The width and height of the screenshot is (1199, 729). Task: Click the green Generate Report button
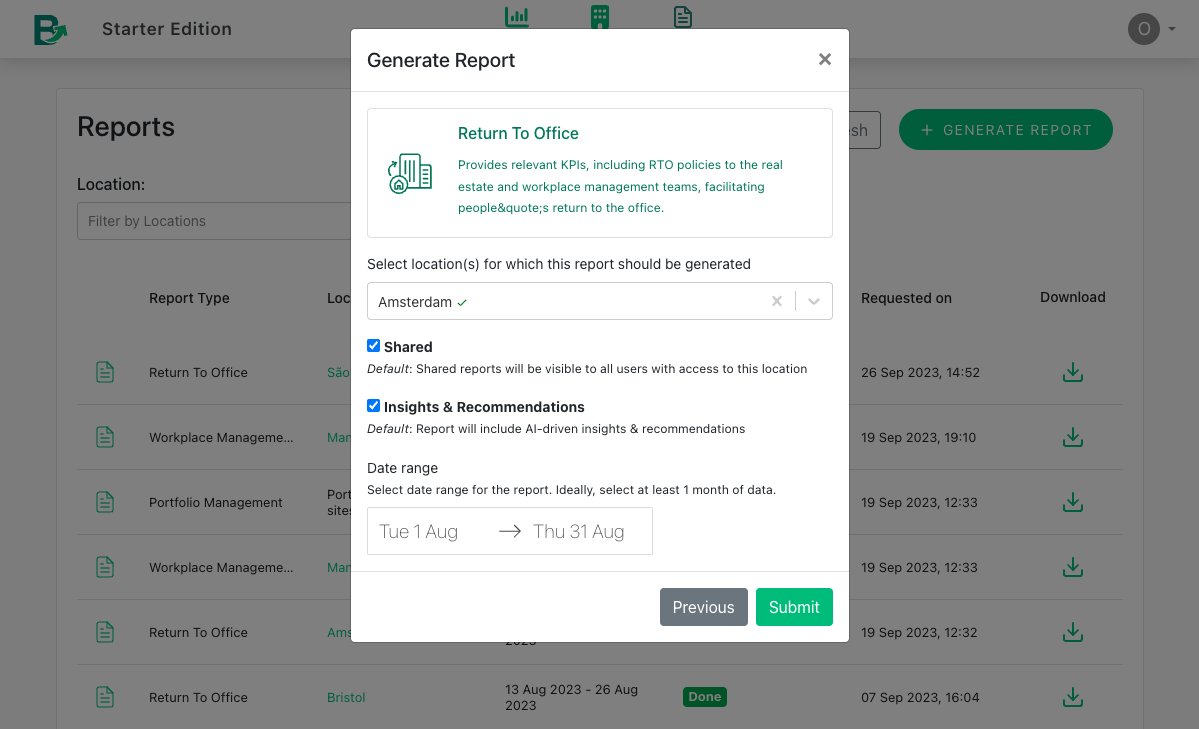(x=1006, y=130)
